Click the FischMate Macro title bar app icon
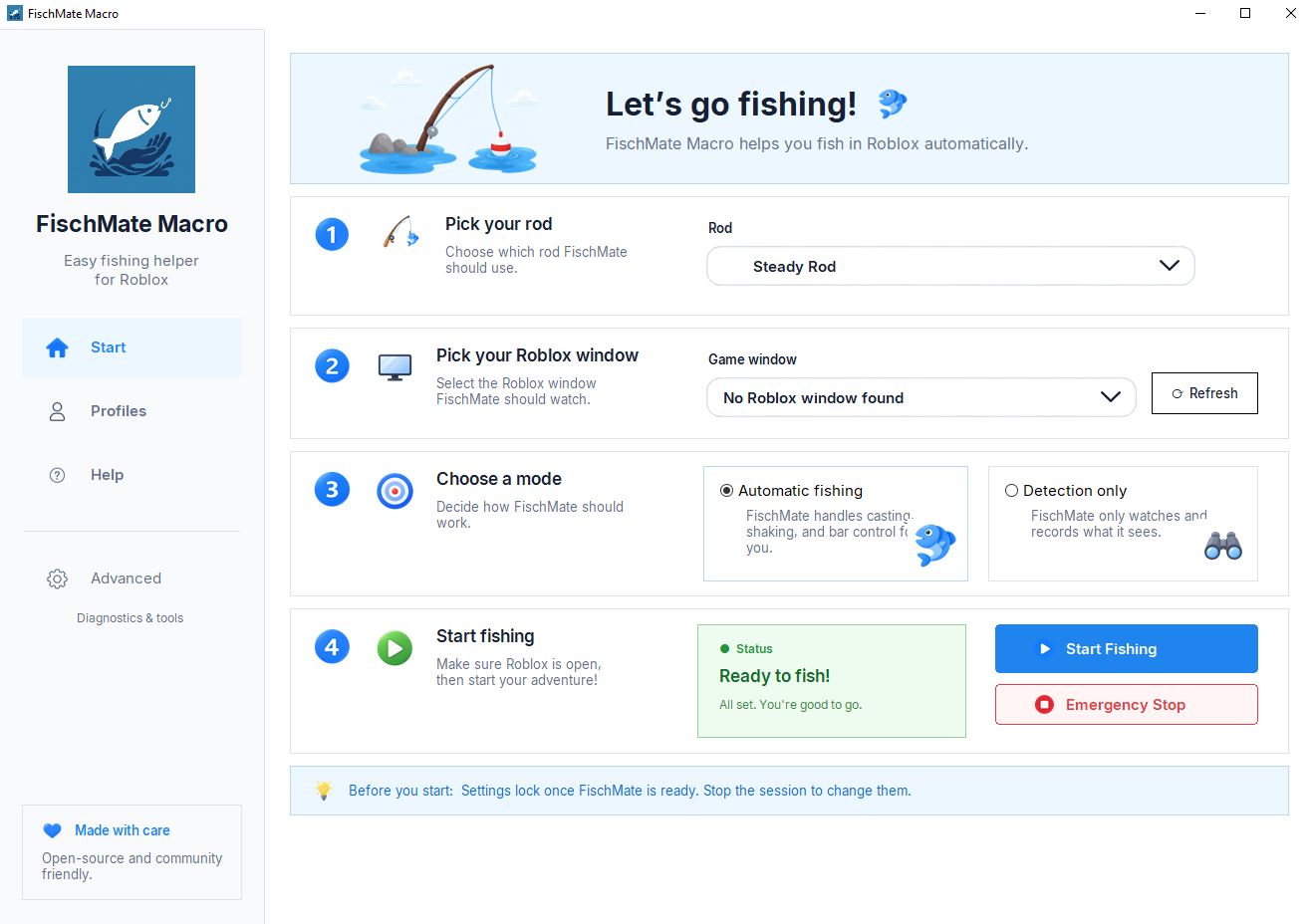Screen dimensions: 1313x924 tap(14, 14)
